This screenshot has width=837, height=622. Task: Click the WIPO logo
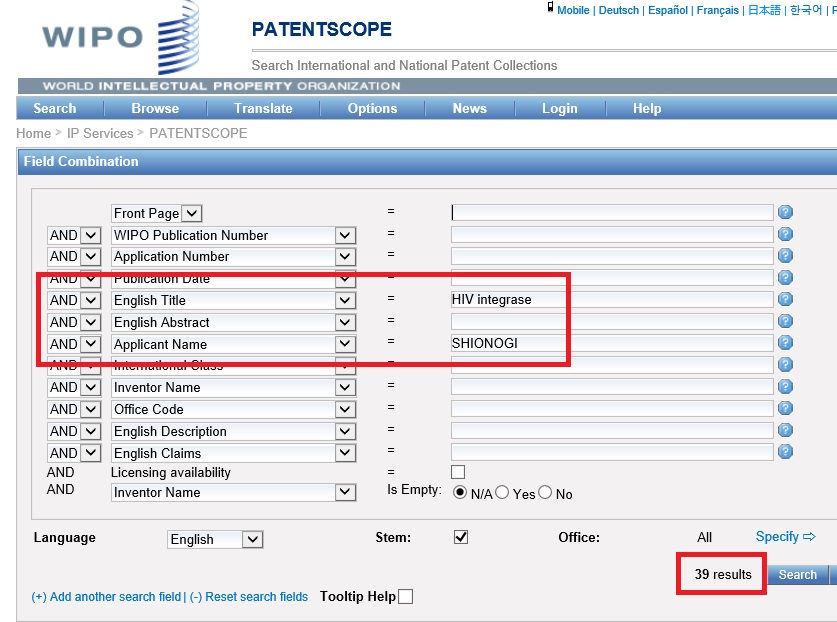point(121,37)
